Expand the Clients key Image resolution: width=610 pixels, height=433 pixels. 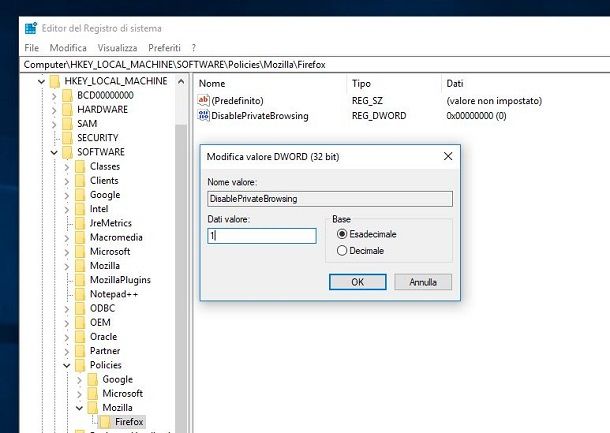point(67,181)
